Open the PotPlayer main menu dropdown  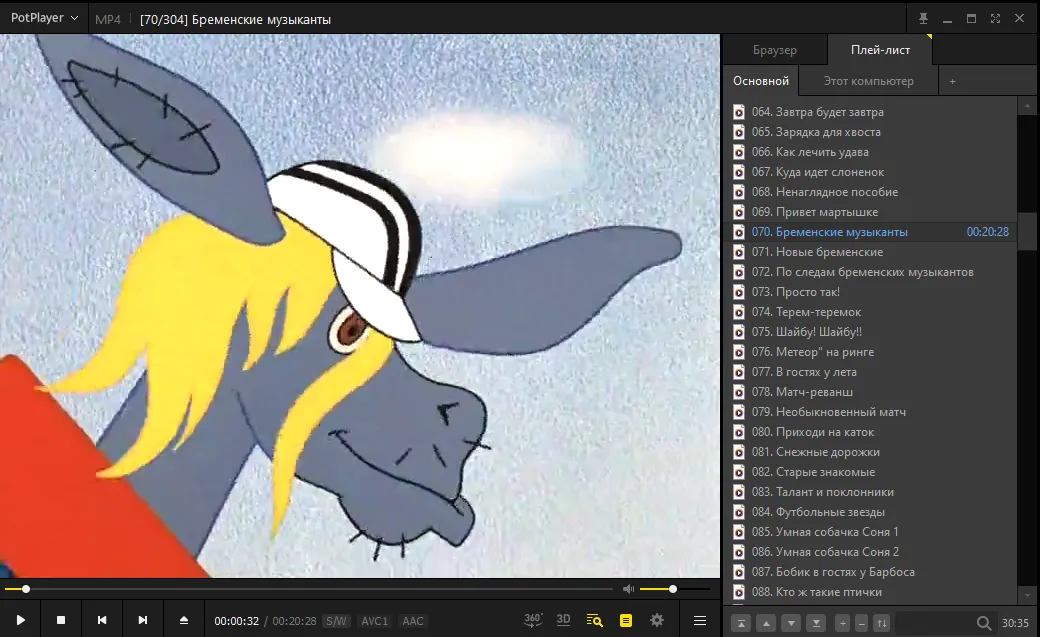44,18
